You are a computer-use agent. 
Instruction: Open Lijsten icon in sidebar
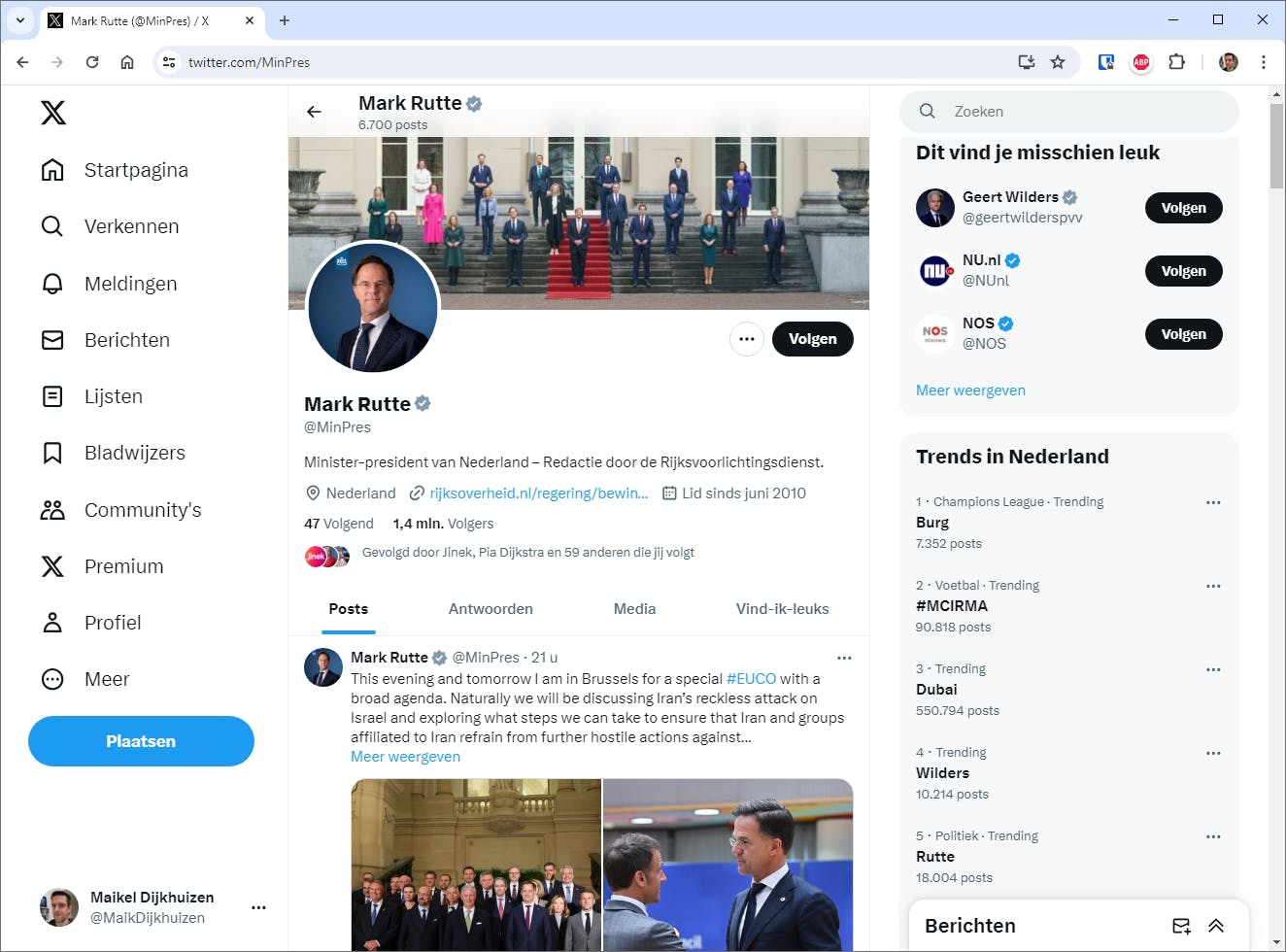pos(52,396)
